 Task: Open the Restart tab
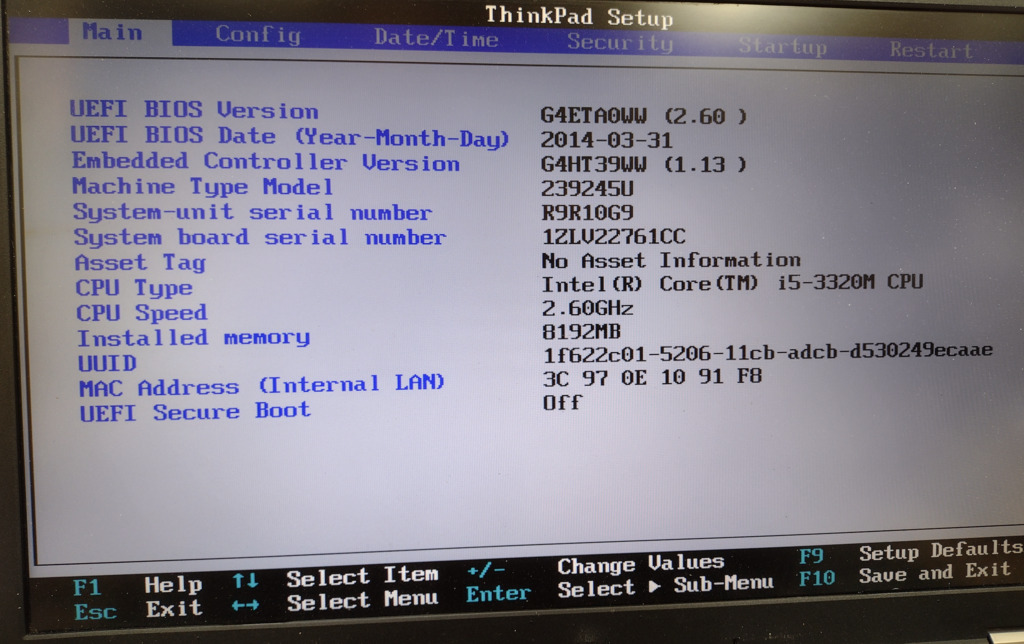[930, 50]
